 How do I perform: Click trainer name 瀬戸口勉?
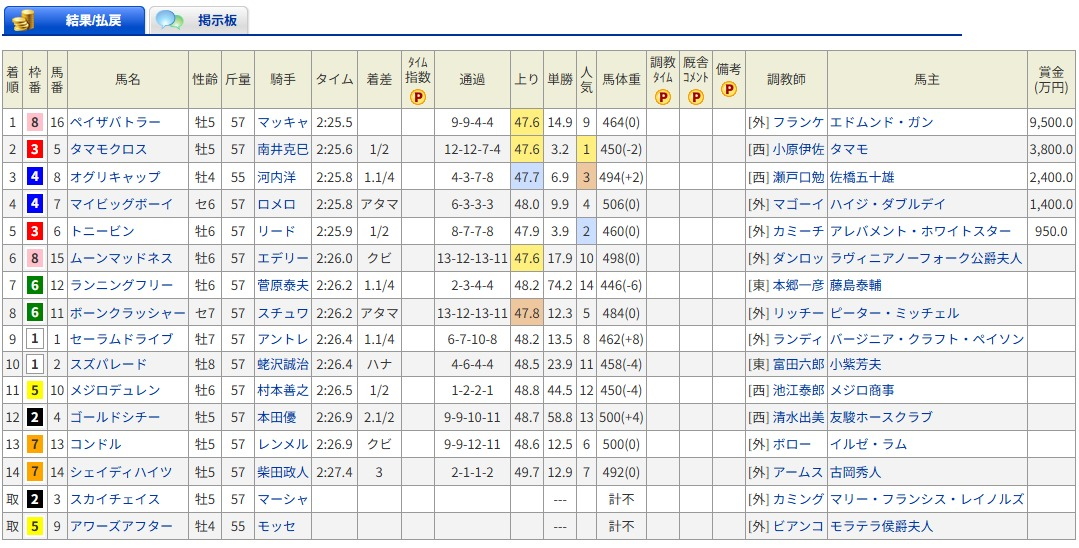click(x=798, y=177)
